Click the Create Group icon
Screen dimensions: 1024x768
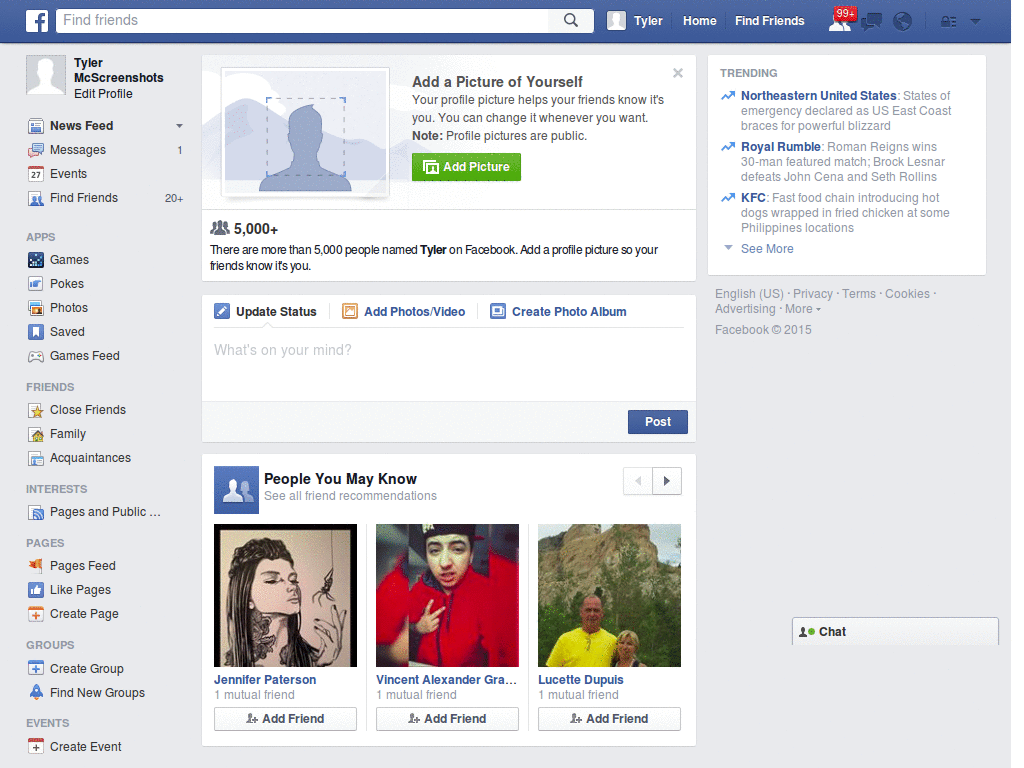click(36, 669)
